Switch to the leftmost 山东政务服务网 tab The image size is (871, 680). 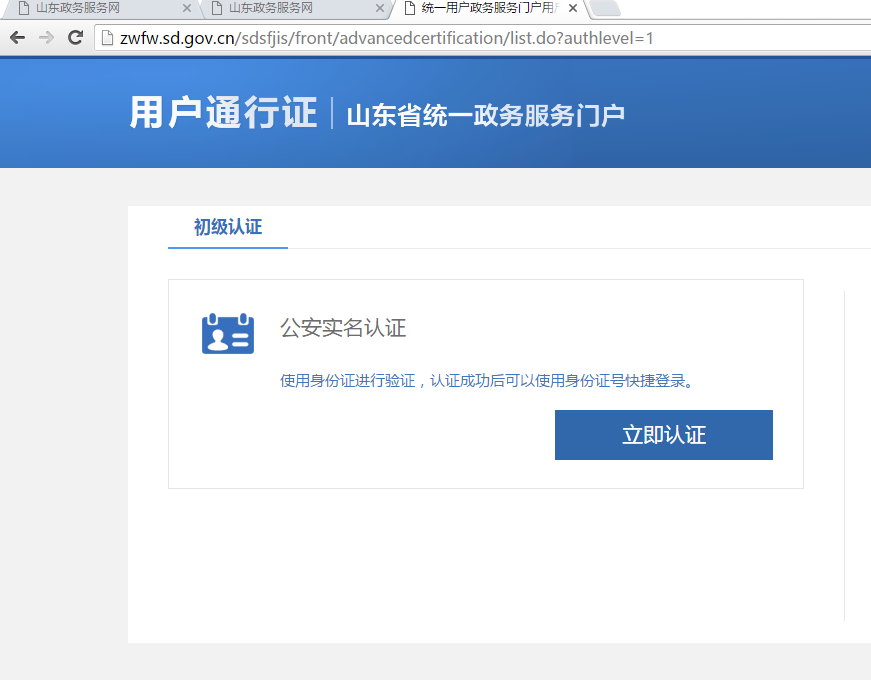coord(90,8)
